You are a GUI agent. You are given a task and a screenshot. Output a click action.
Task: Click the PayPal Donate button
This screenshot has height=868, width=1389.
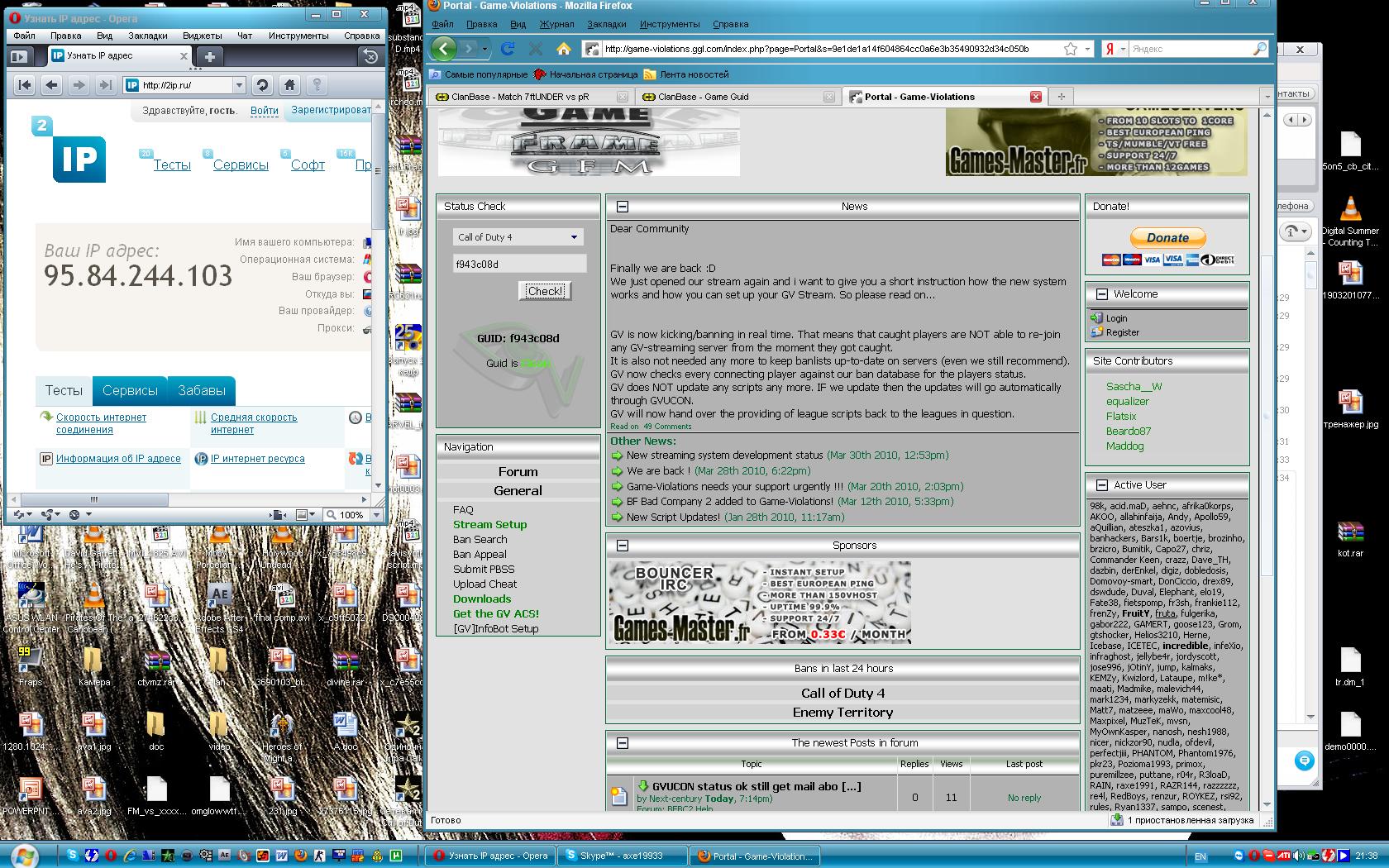(1167, 238)
